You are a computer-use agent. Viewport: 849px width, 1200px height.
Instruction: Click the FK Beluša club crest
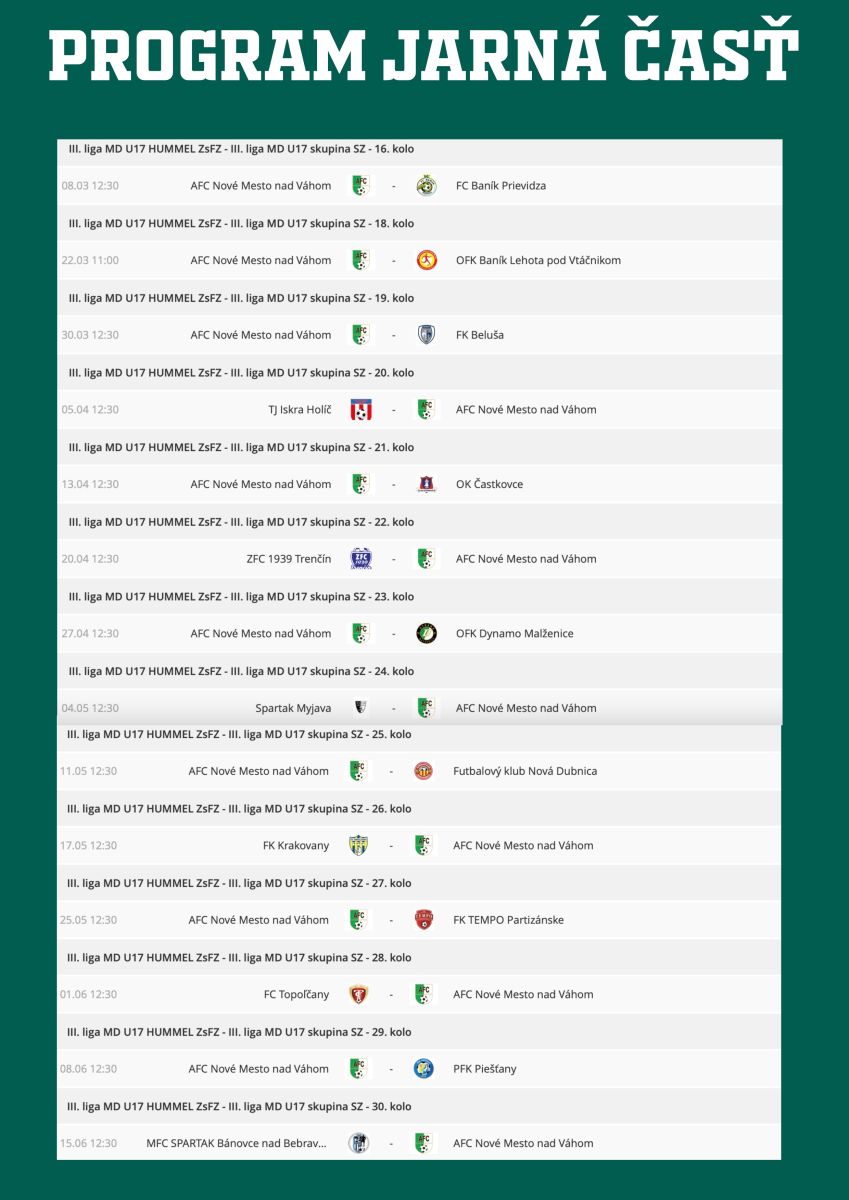coord(427,335)
